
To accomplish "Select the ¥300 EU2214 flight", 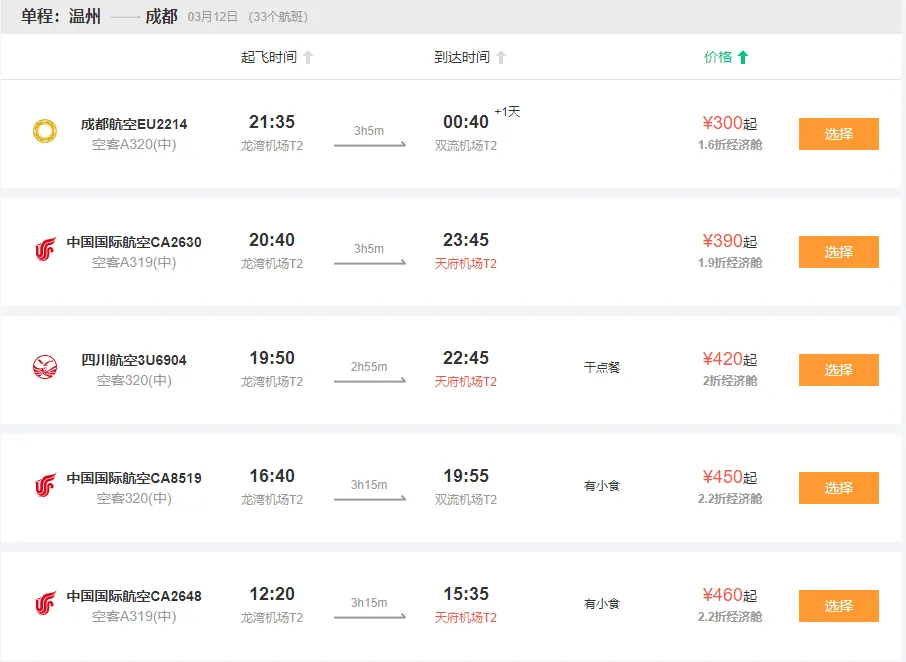I will click(838, 134).
